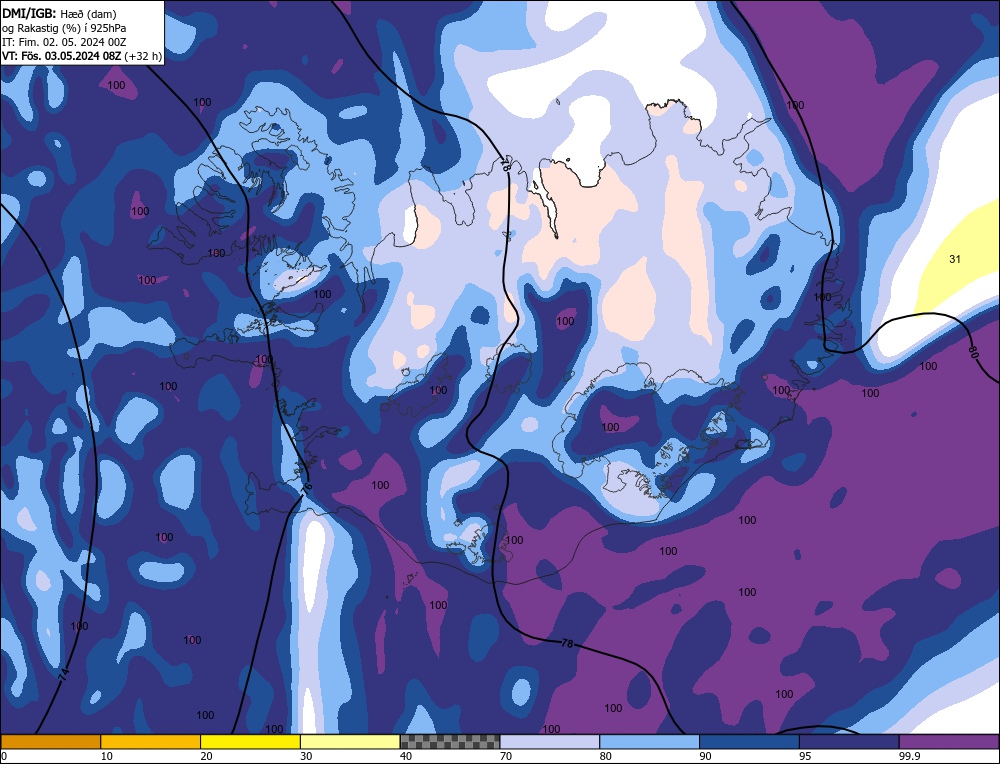
Task: Click the legend tick label 95
Action: (x=805, y=756)
